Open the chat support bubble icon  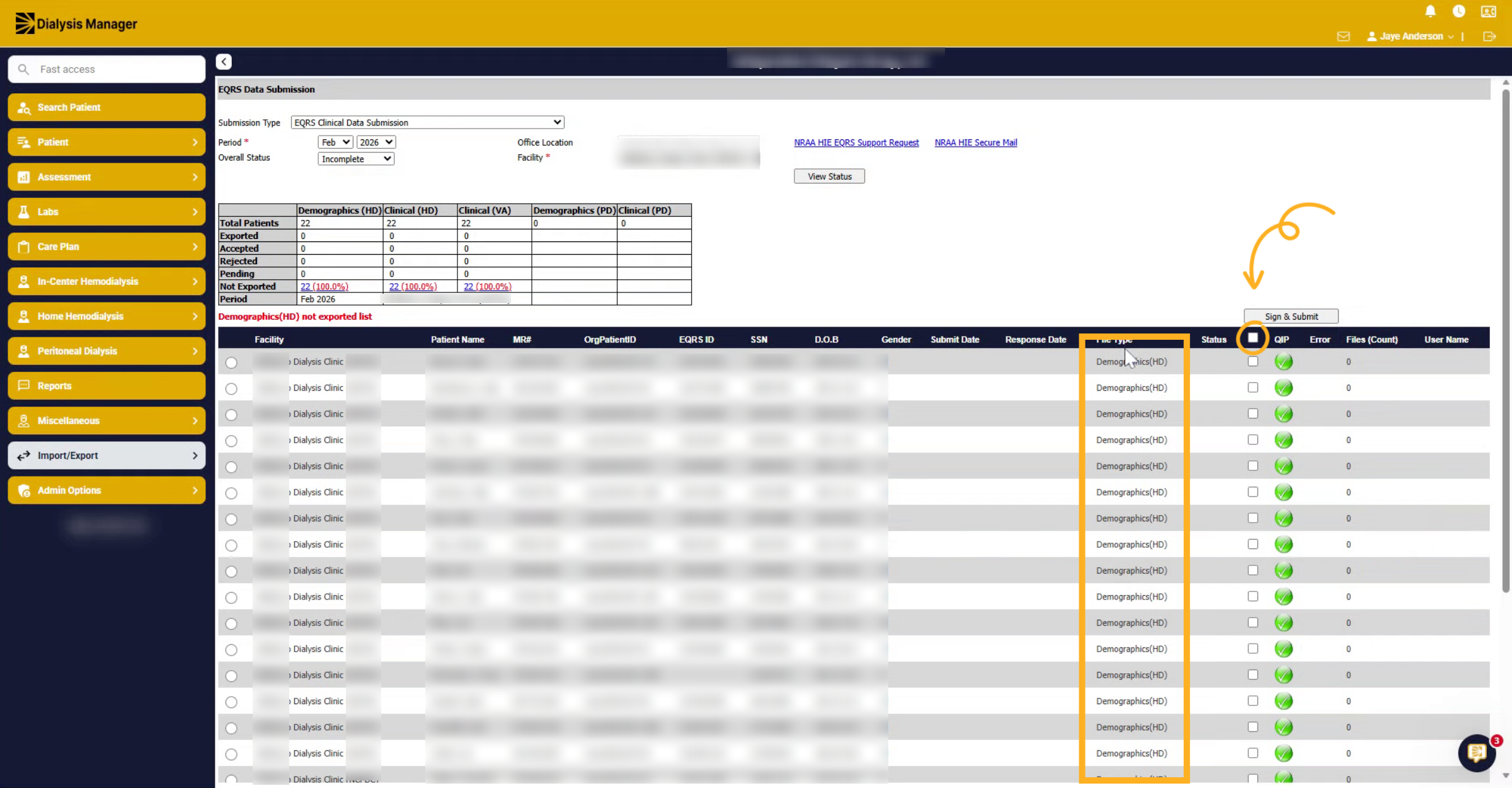tap(1477, 752)
